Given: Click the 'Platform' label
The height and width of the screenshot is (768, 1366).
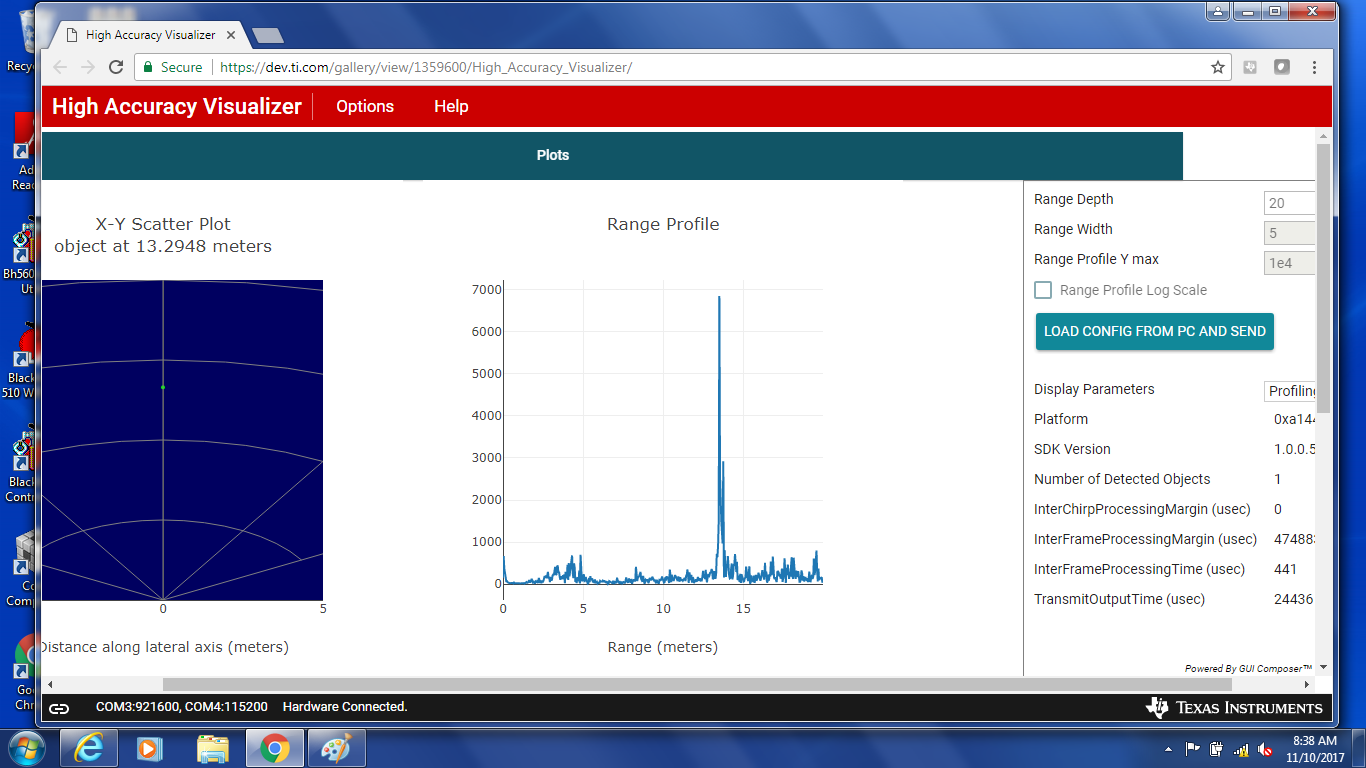Looking at the screenshot, I should coord(1061,419).
